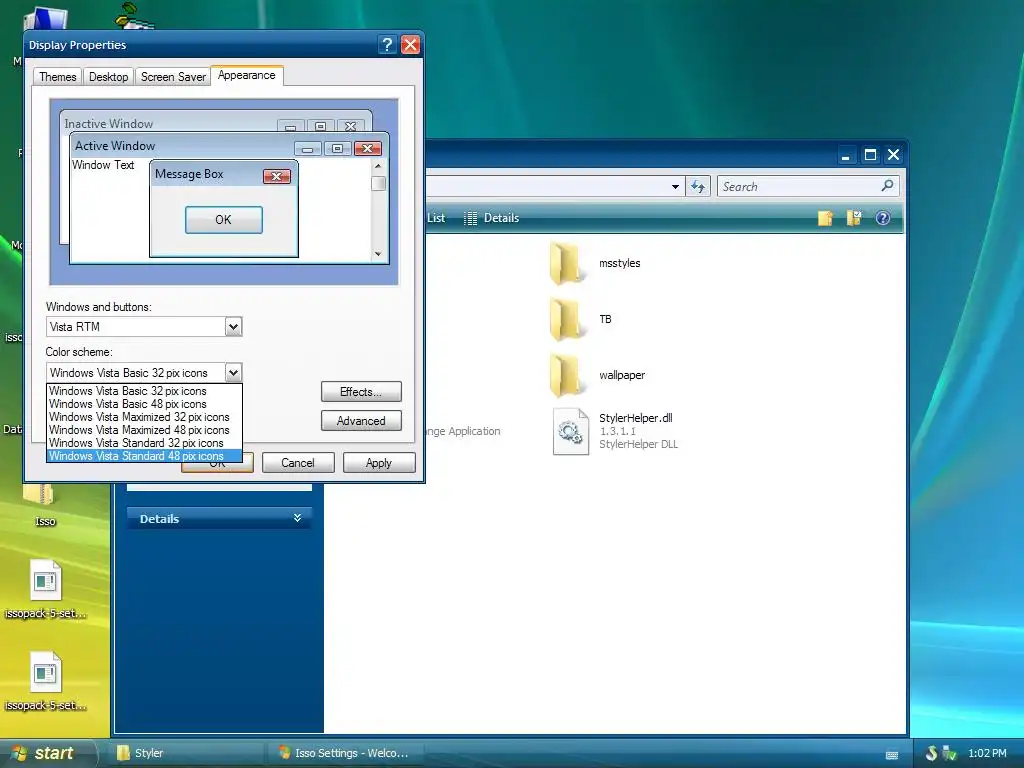Viewport: 1024px width, 768px height.
Task: Select the second issopack-5-set desktop file
Action: 45,682
